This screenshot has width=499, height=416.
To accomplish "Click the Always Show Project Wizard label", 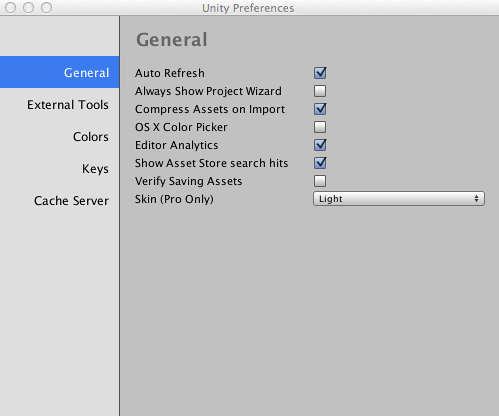I will pos(208,91).
